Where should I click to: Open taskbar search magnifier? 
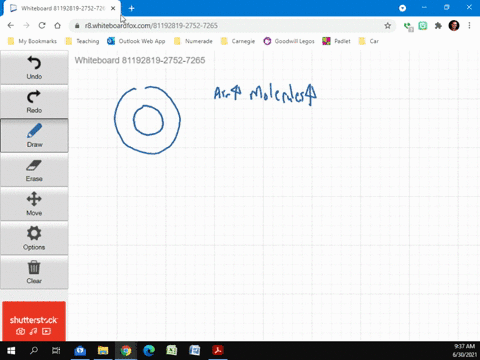[x=34, y=351]
